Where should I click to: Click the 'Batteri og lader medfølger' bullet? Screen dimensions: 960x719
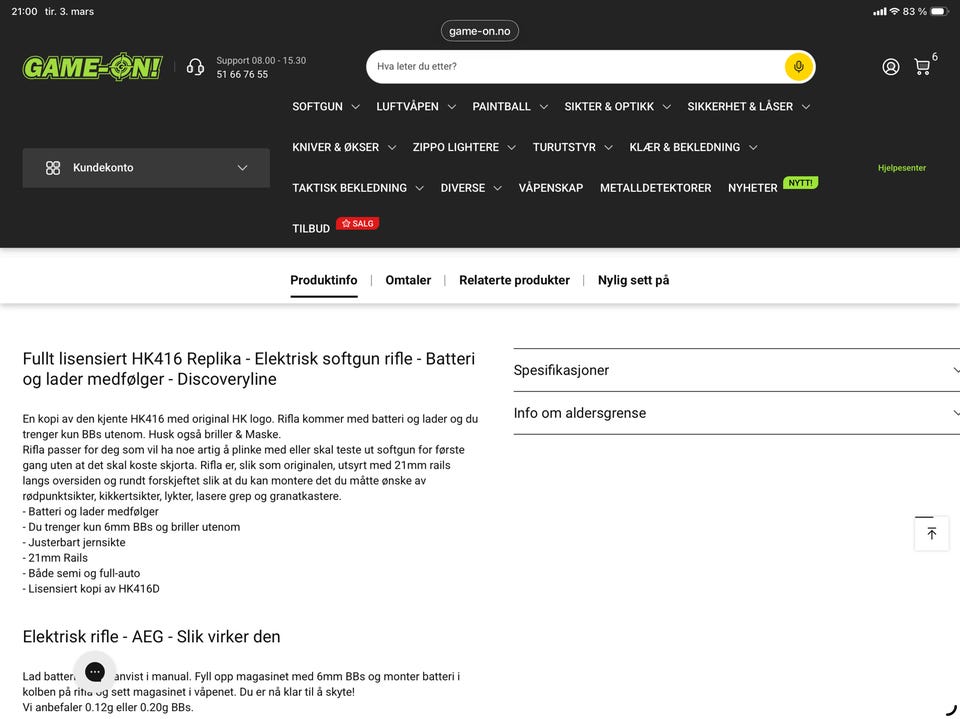click(91, 511)
